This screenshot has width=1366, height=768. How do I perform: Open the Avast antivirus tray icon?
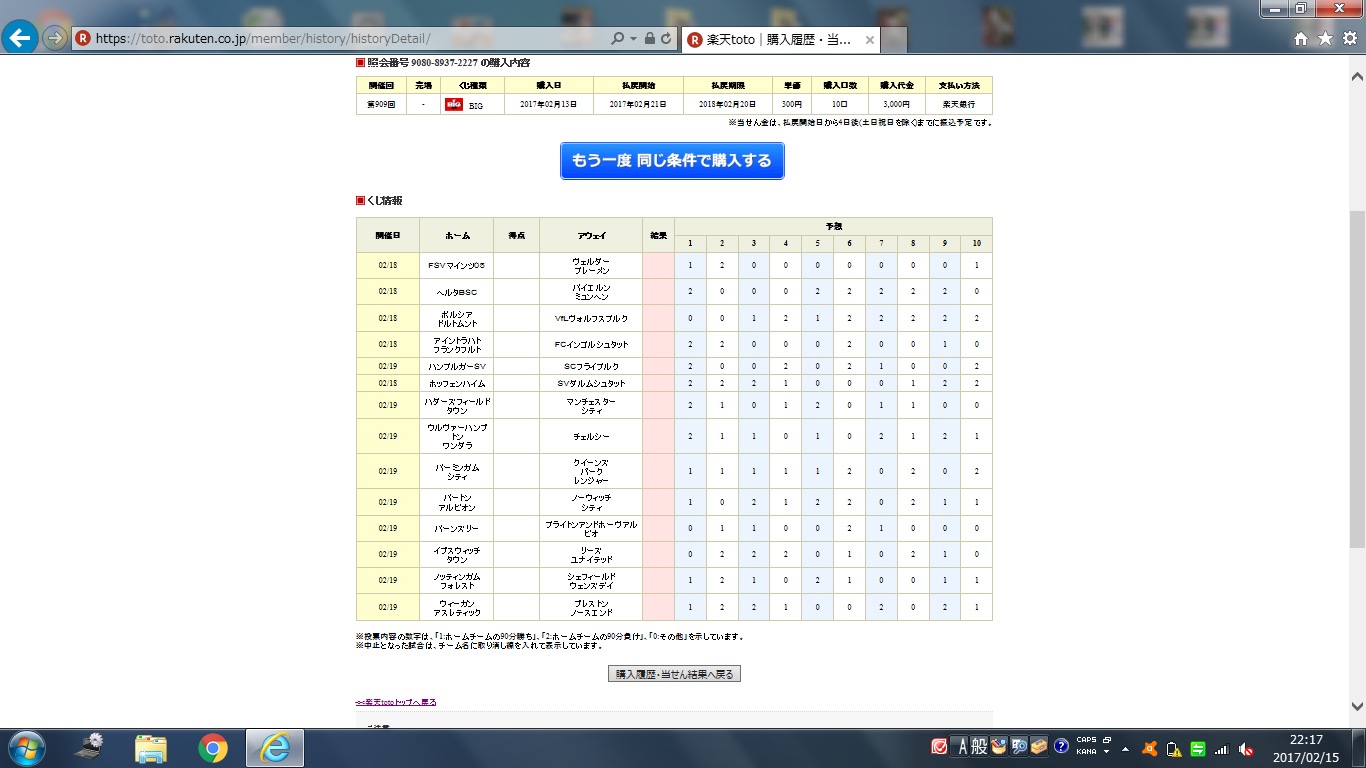[1150, 748]
